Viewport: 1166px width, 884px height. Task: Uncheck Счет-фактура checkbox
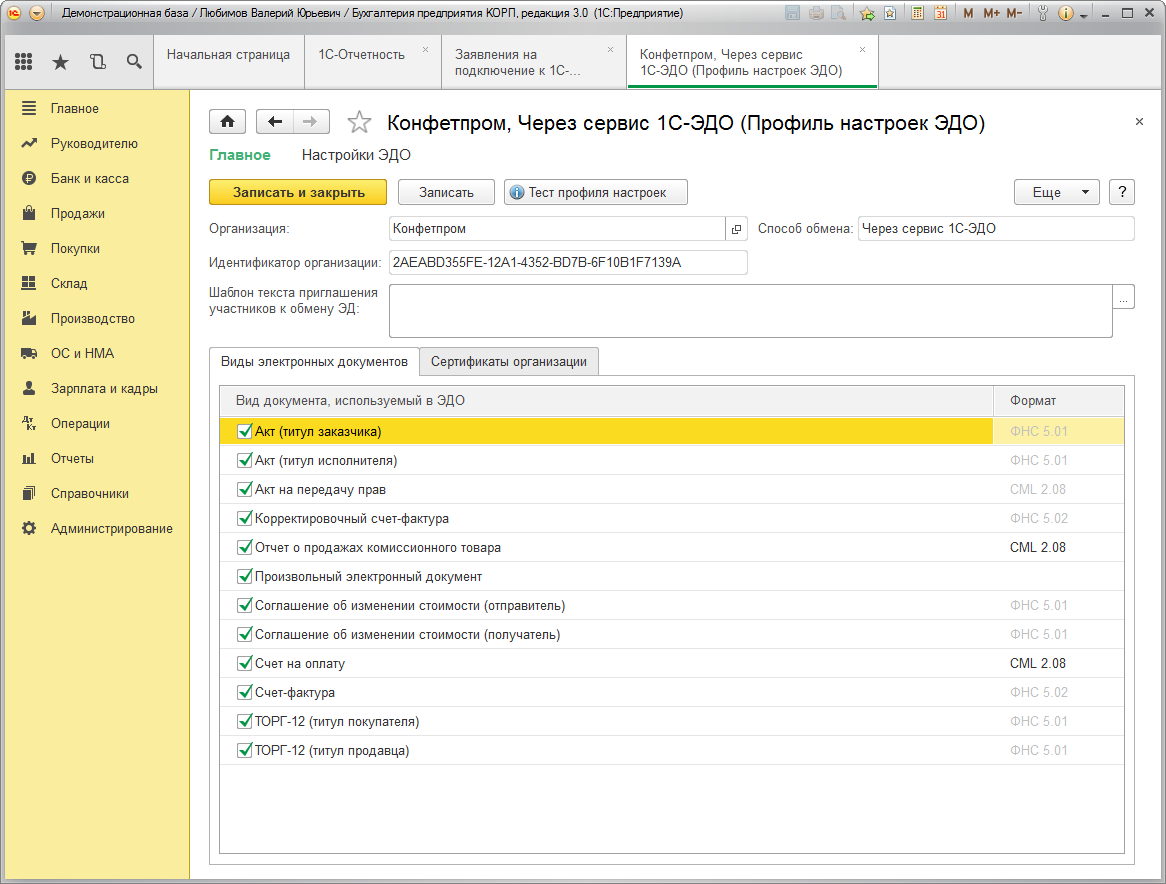(x=245, y=692)
